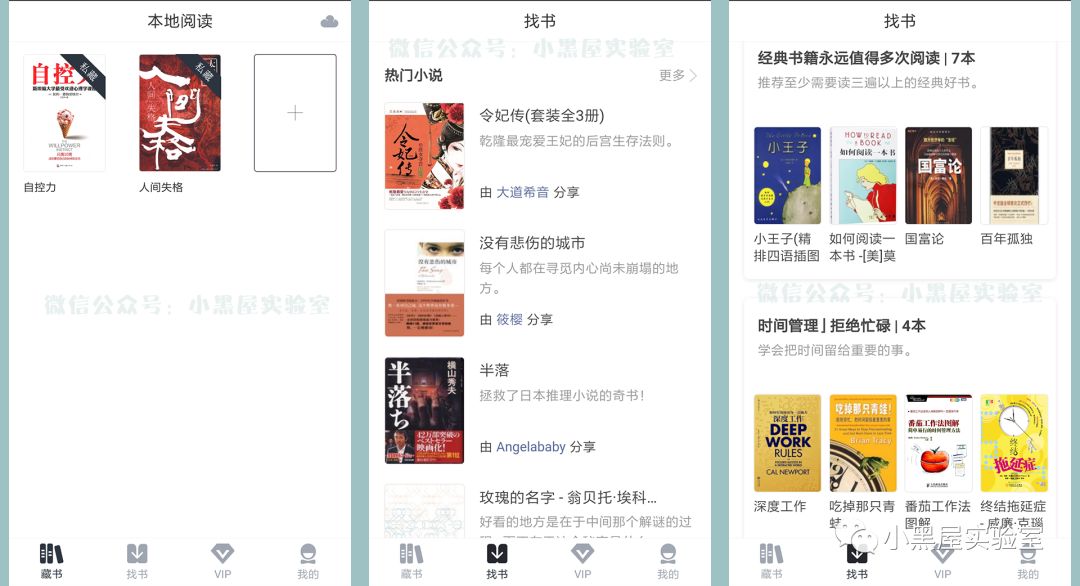Open VIP diamond icon in left panel
The image size is (1080, 586).
tap(222, 554)
